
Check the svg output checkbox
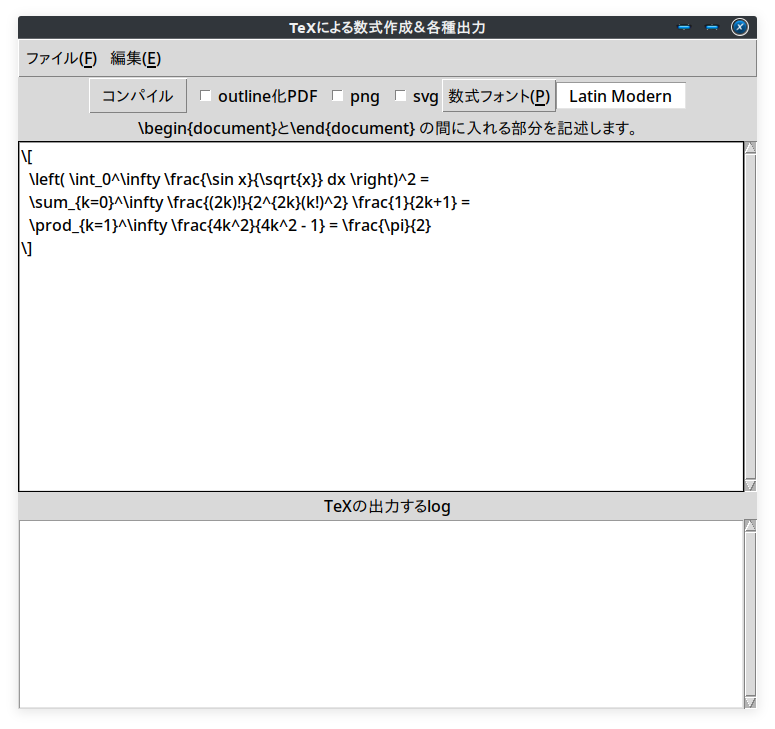(x=401, y=96)
